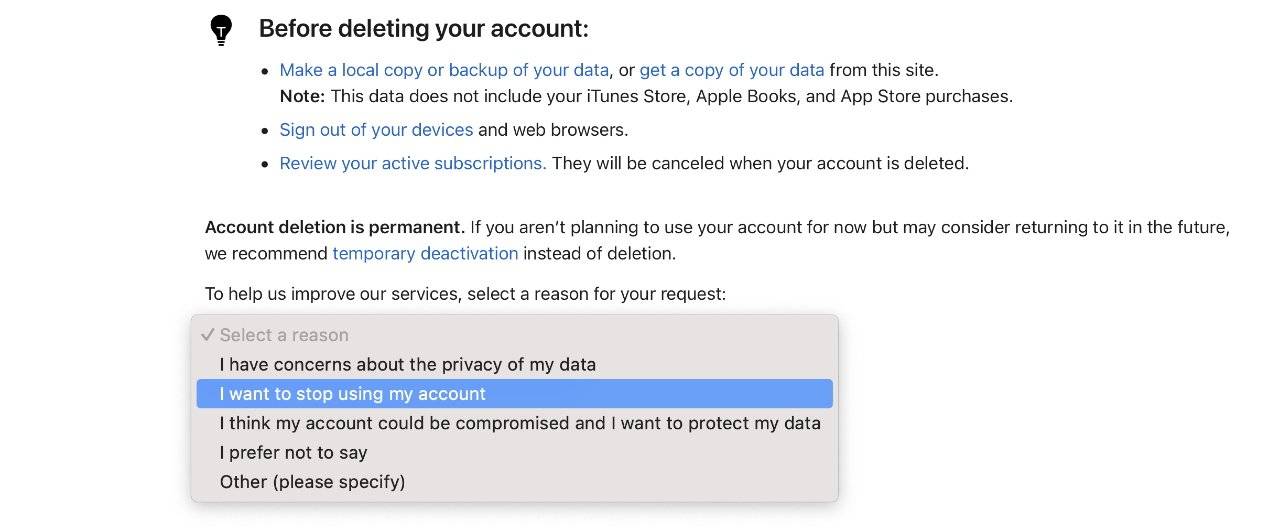Open the local copy or backup link
This screenshot has height=531, width=1280.
[444, 70]
